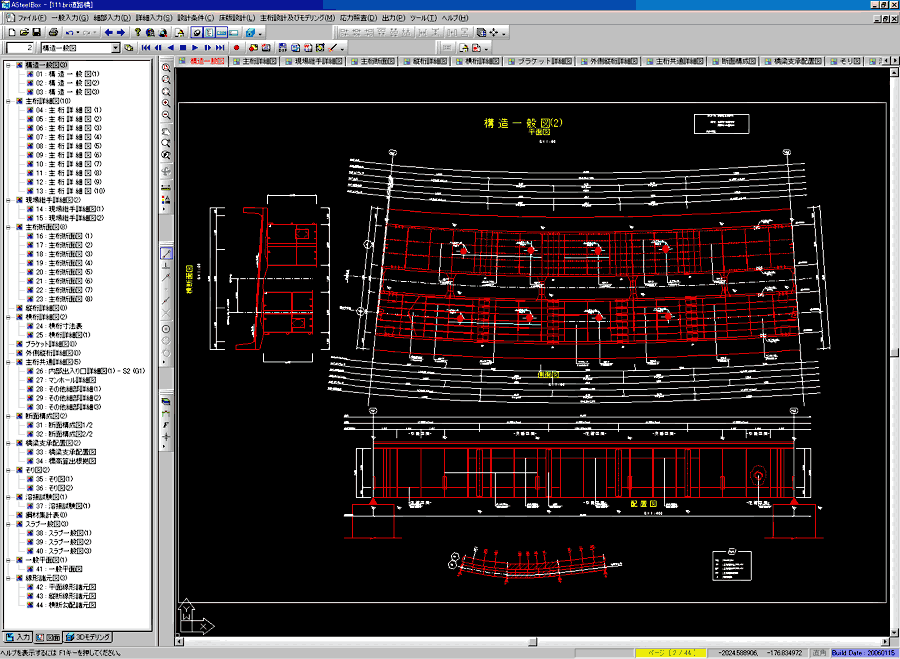Click the circle snap tool icon

click(x=166, y=329)
